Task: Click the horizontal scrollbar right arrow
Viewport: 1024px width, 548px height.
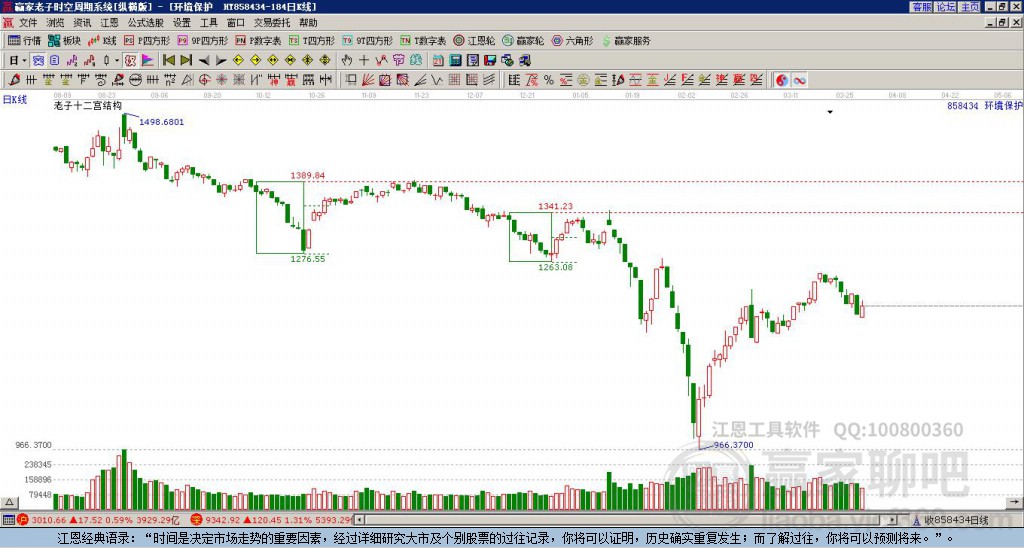Action: (x=893, y=520)
